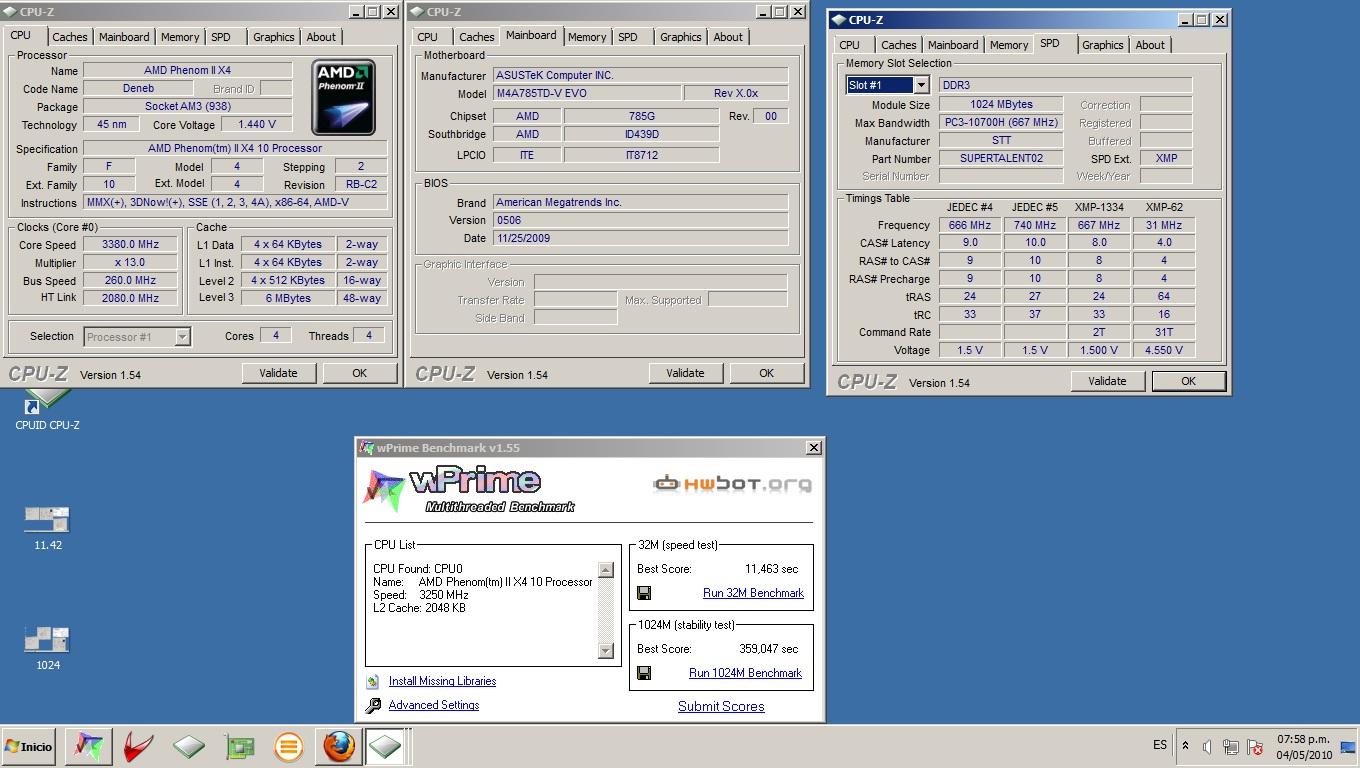Click the AMD Phenom II processor logo
This screenshot has height=768, width=1360.
pyautogui.click(x=343, y=97)
